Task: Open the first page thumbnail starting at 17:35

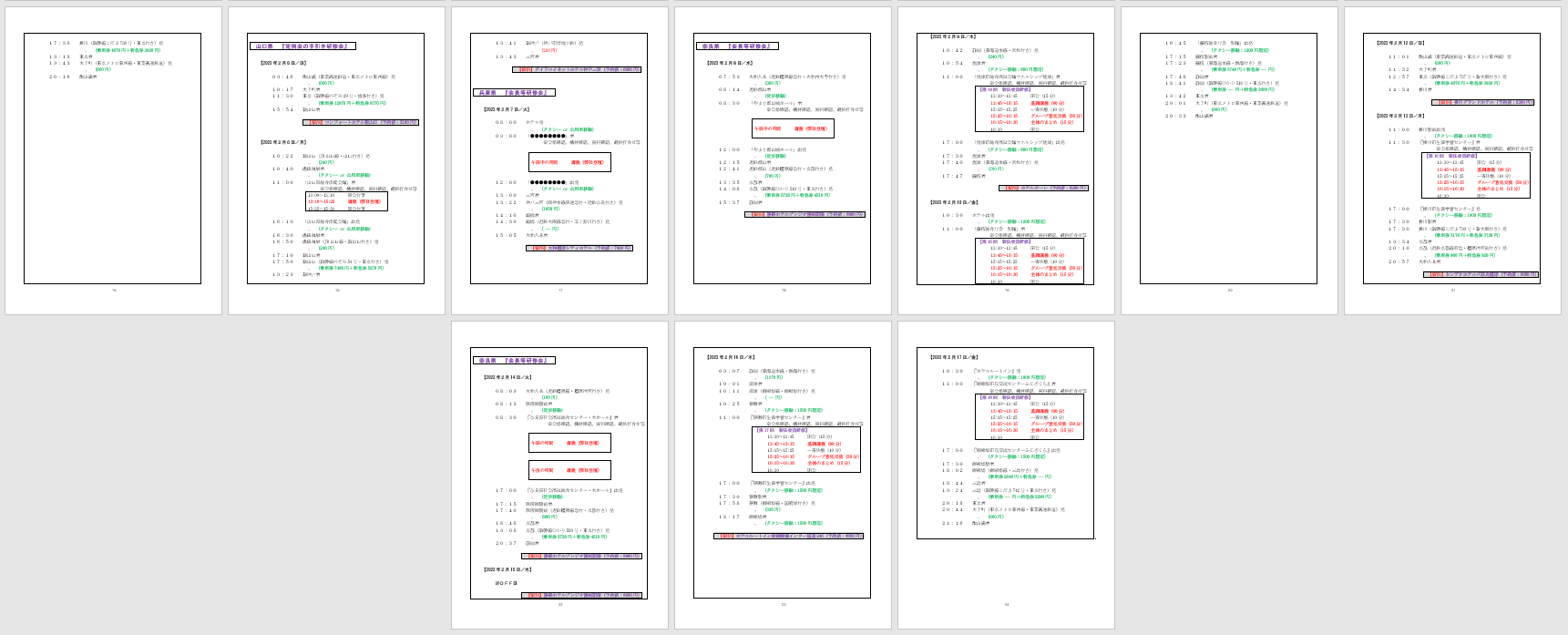Action: 113,161
